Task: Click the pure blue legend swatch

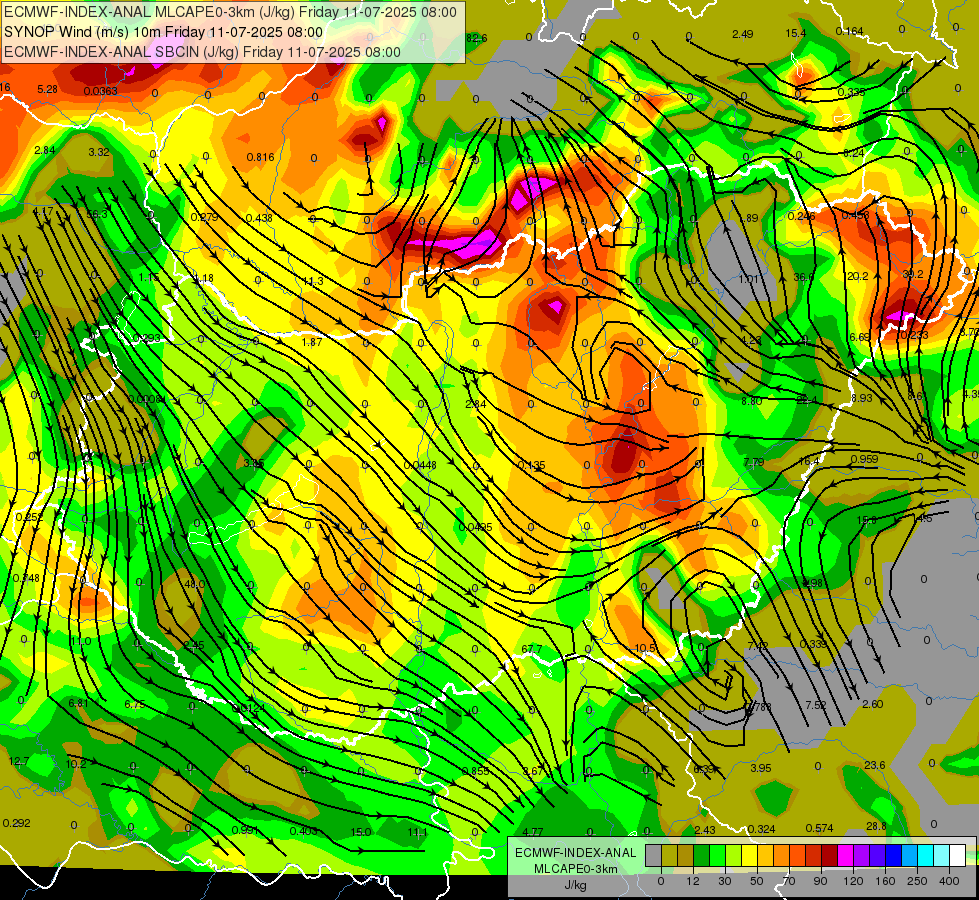Action: (894, 856)
